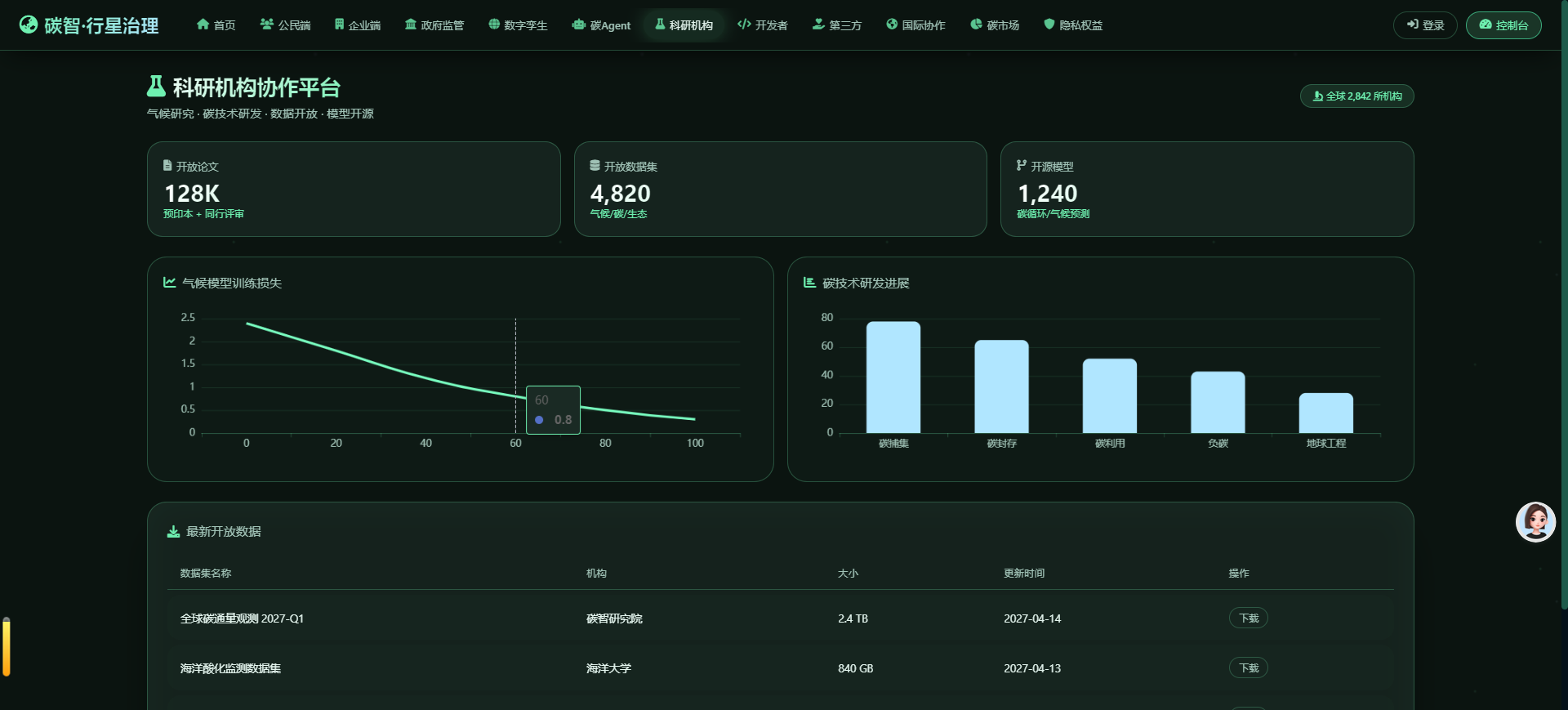Select the 碳利用 bar in the chart
The height and width of the screenshot is (710, 1568).
[1110, 396]
